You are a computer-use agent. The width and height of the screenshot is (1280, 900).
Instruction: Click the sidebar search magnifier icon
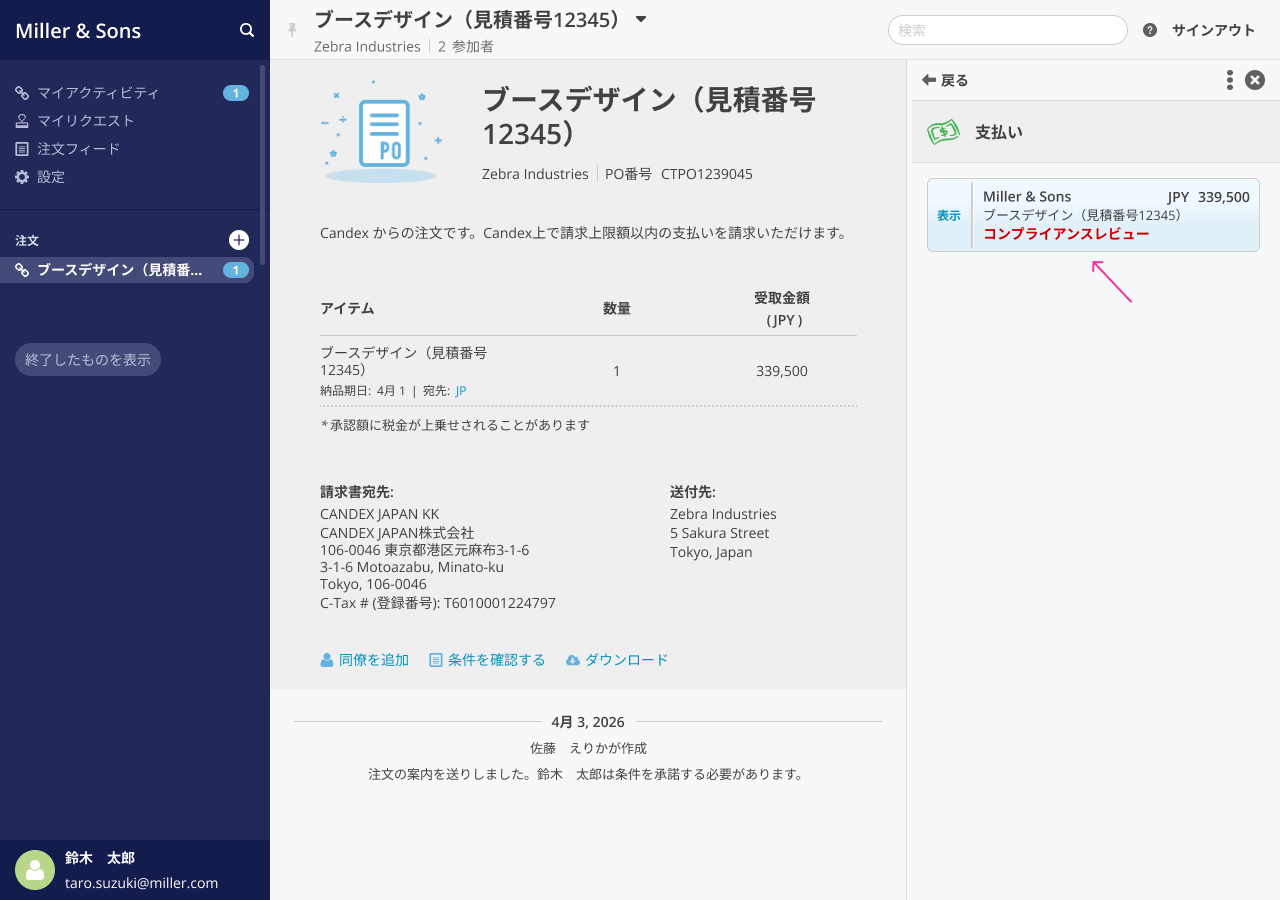pyautogui.click(x=247, y=30)
